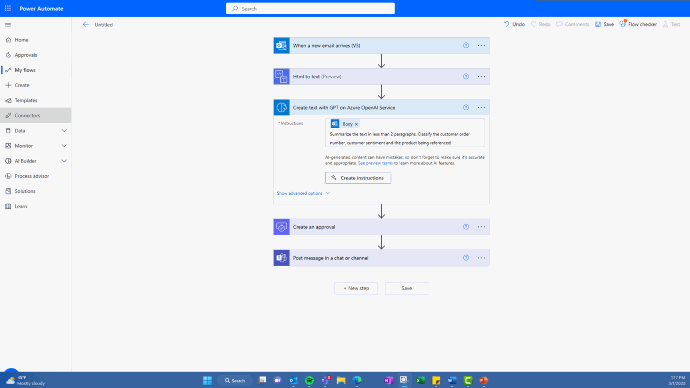Screen dimensions: 690x388
Task: Open Templates in sidebar
Action: [x=36, y=100]
